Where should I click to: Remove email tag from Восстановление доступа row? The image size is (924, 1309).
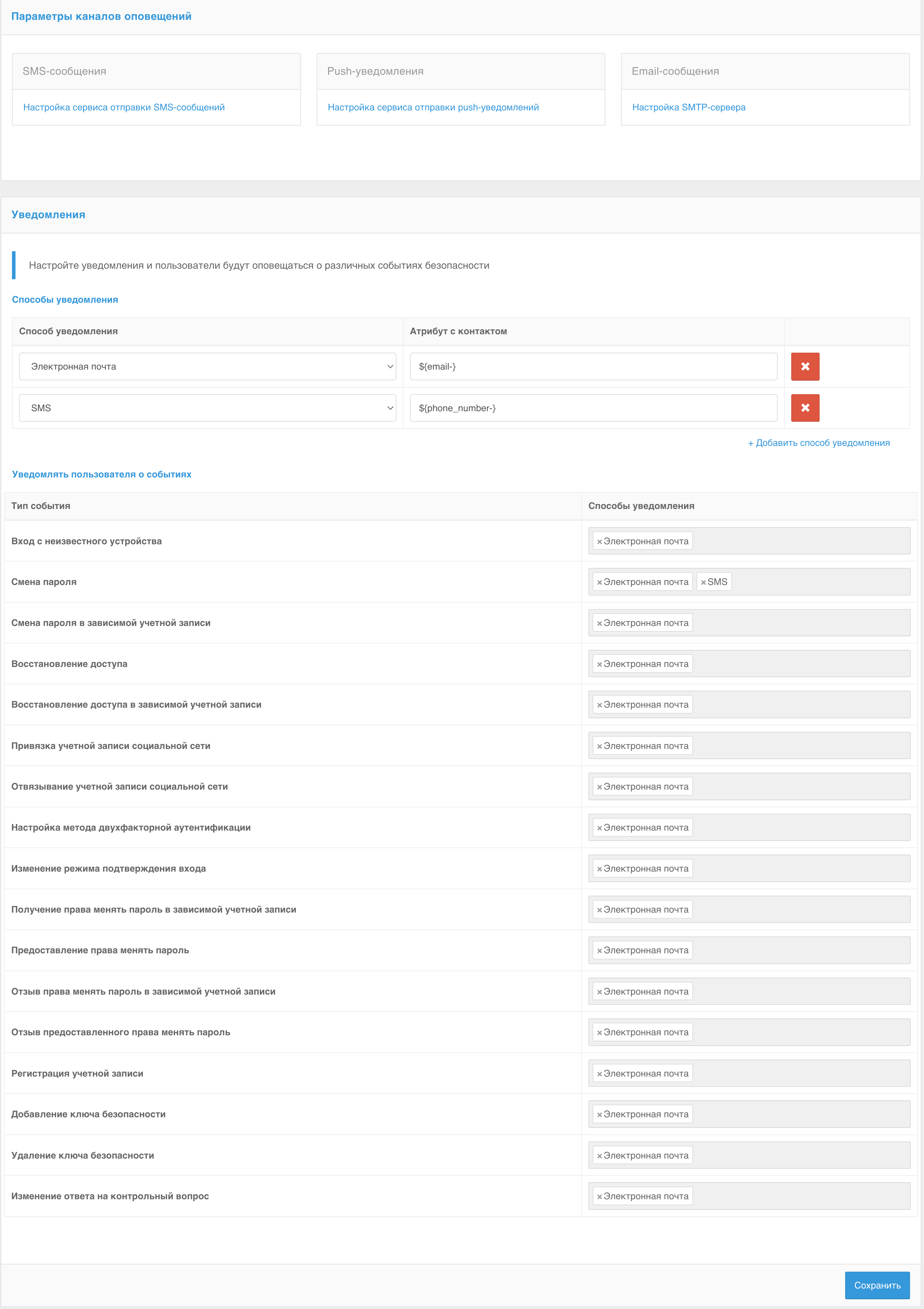click(599, 664)
